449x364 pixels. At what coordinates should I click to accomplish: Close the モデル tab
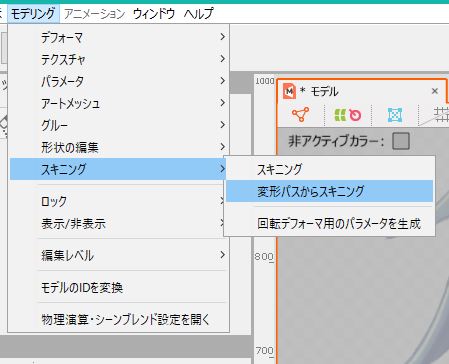click(x=434, y=91)
